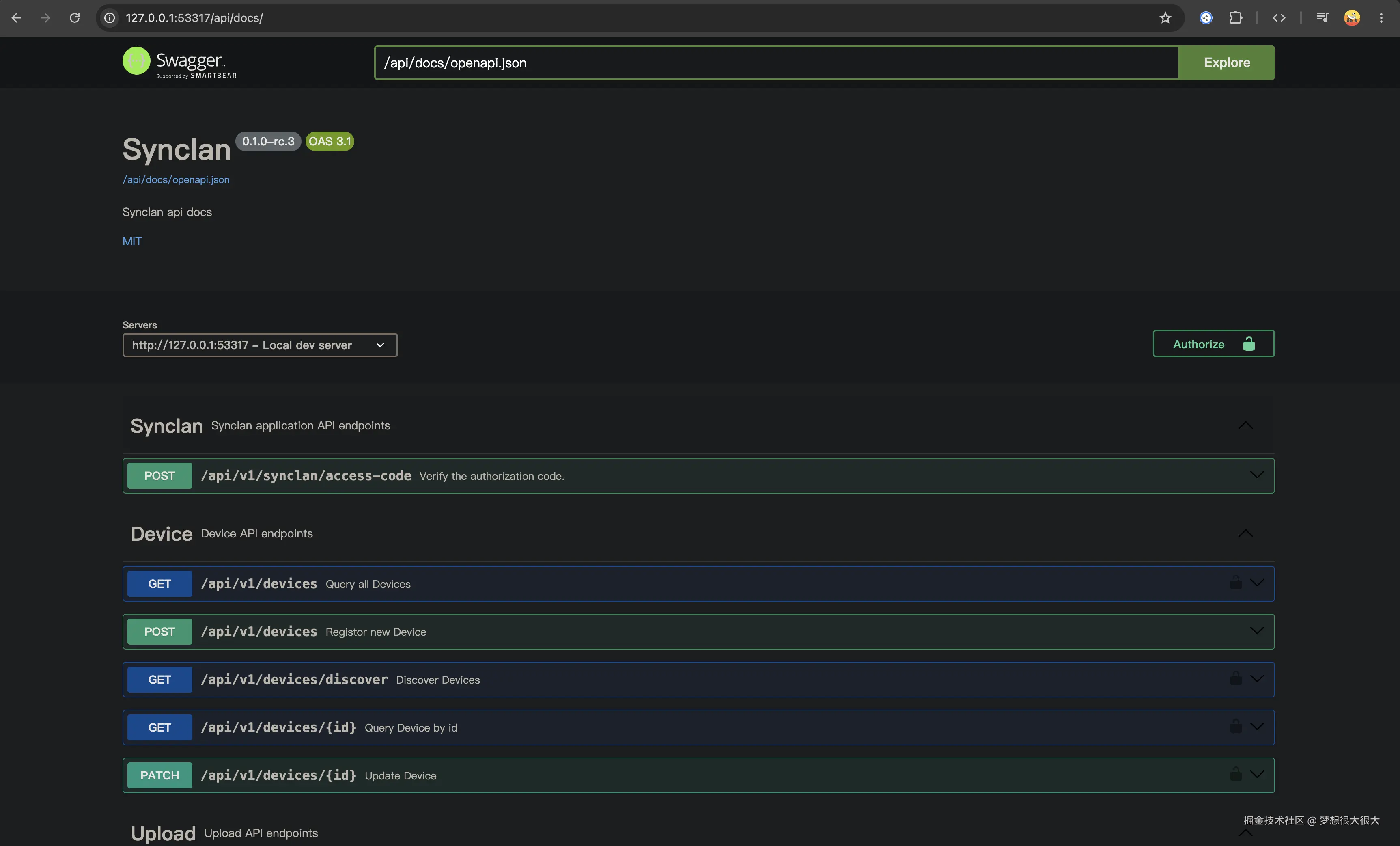Expand PATCH /api/v1/devices/{id} chevron
This screenshot has width=1400, height=846.
coord(1257,774)
